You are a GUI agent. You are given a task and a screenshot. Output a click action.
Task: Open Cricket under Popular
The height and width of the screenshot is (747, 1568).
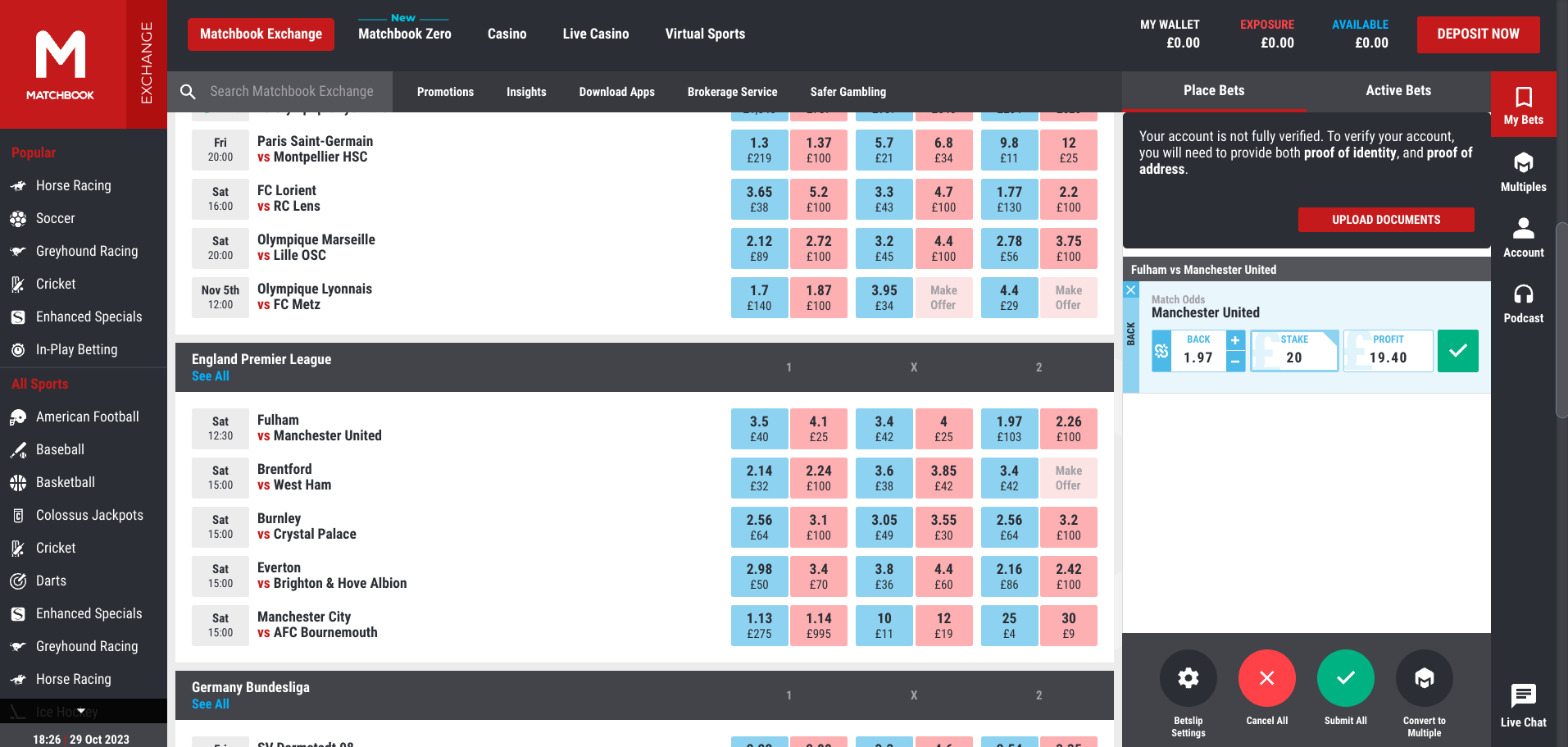[x=56, y=285]
